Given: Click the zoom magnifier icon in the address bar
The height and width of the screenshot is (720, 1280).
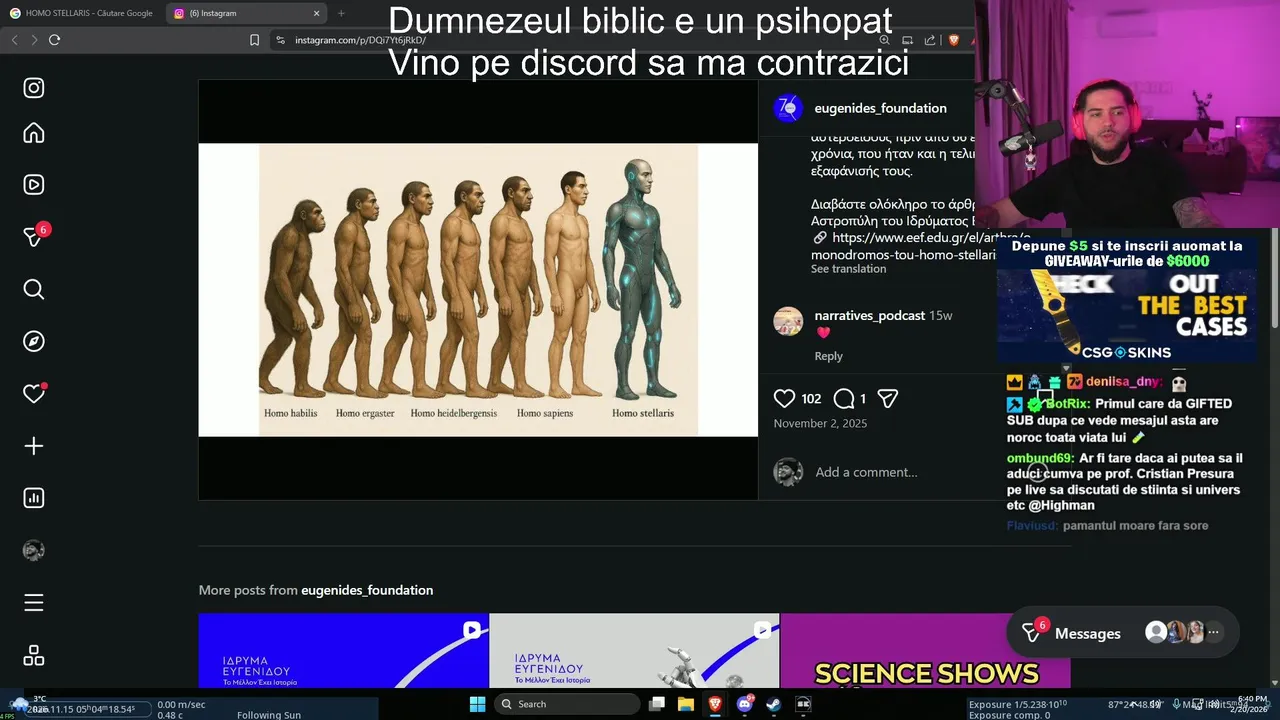Looking at the screenshot, I should pyautogui.click(x=885, y=40).
